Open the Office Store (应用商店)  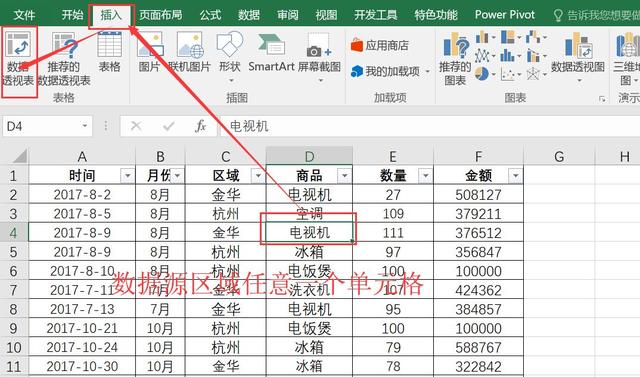[x=380, y=45]
